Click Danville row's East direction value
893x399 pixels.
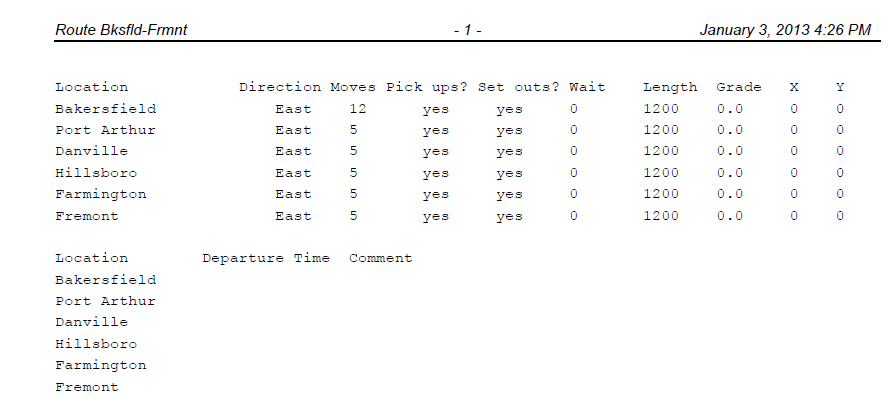click(x=293, y=151)
